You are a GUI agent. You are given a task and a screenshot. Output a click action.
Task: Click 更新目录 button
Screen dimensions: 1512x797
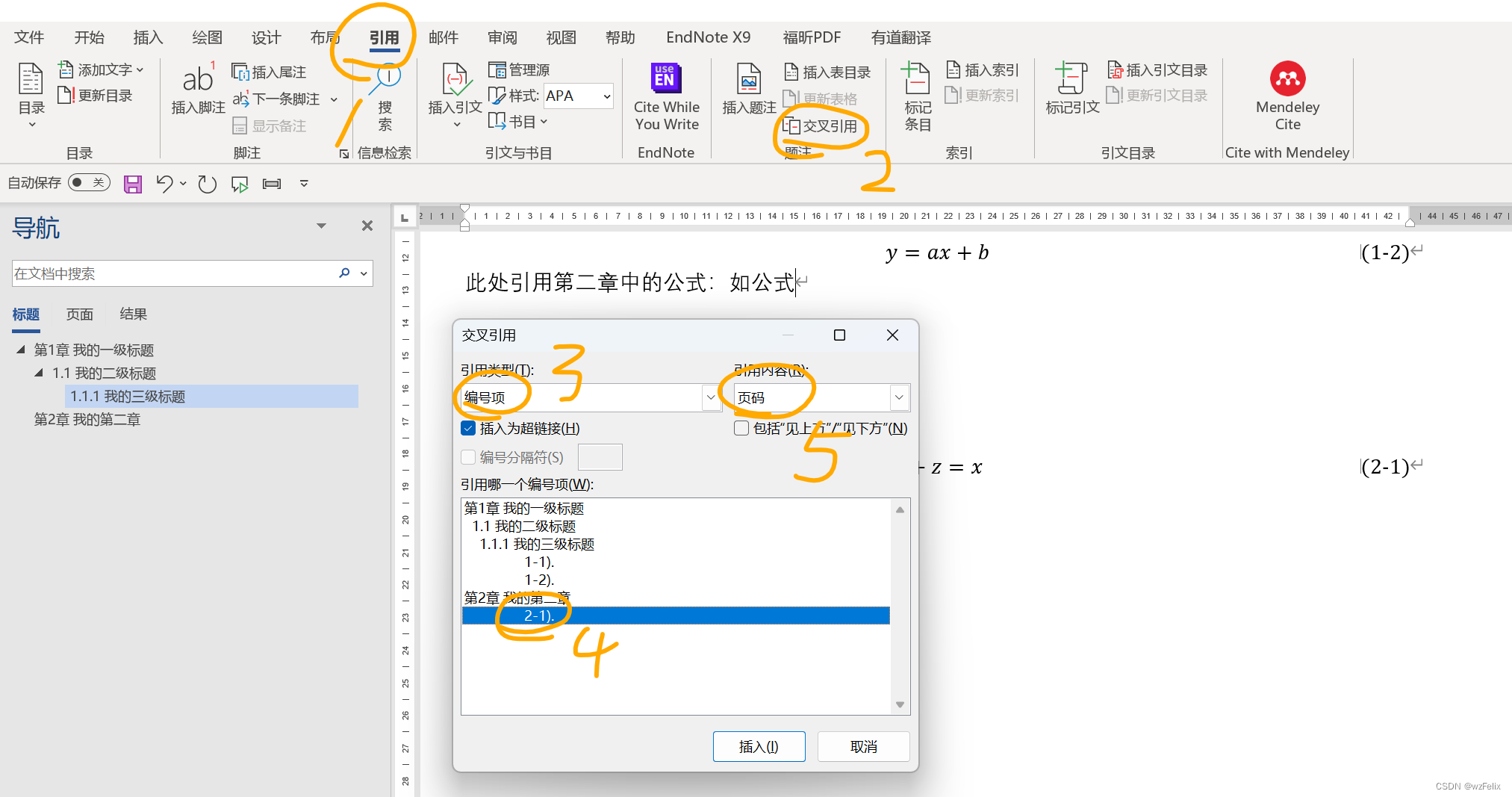[95, 96]
